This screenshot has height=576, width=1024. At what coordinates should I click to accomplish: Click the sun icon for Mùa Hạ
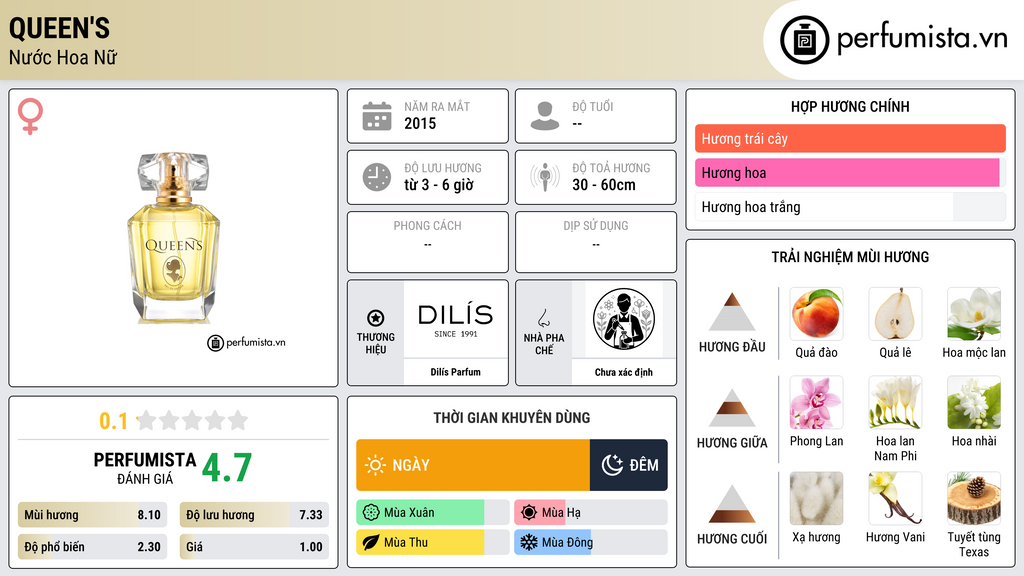(529, 513)
